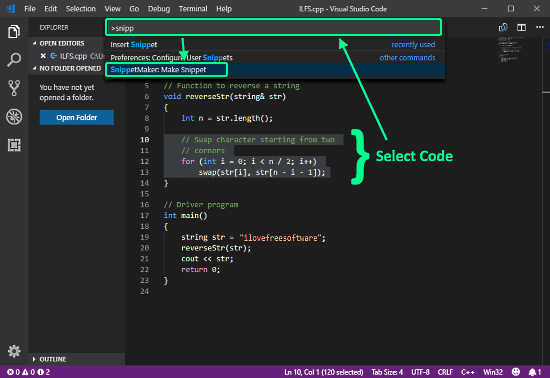Close ILFS.cpp in Open Editors

coord(43,56)
